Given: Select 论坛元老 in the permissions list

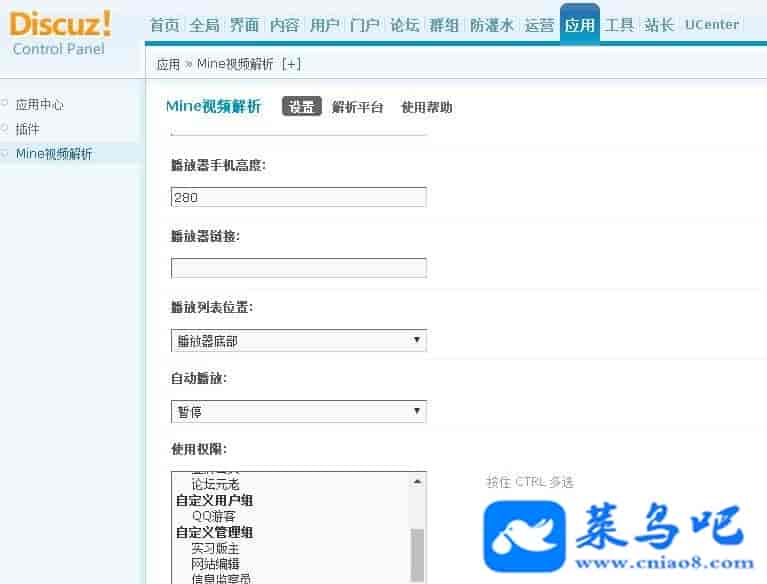Looking at the screenshot, I should (216, 484).
